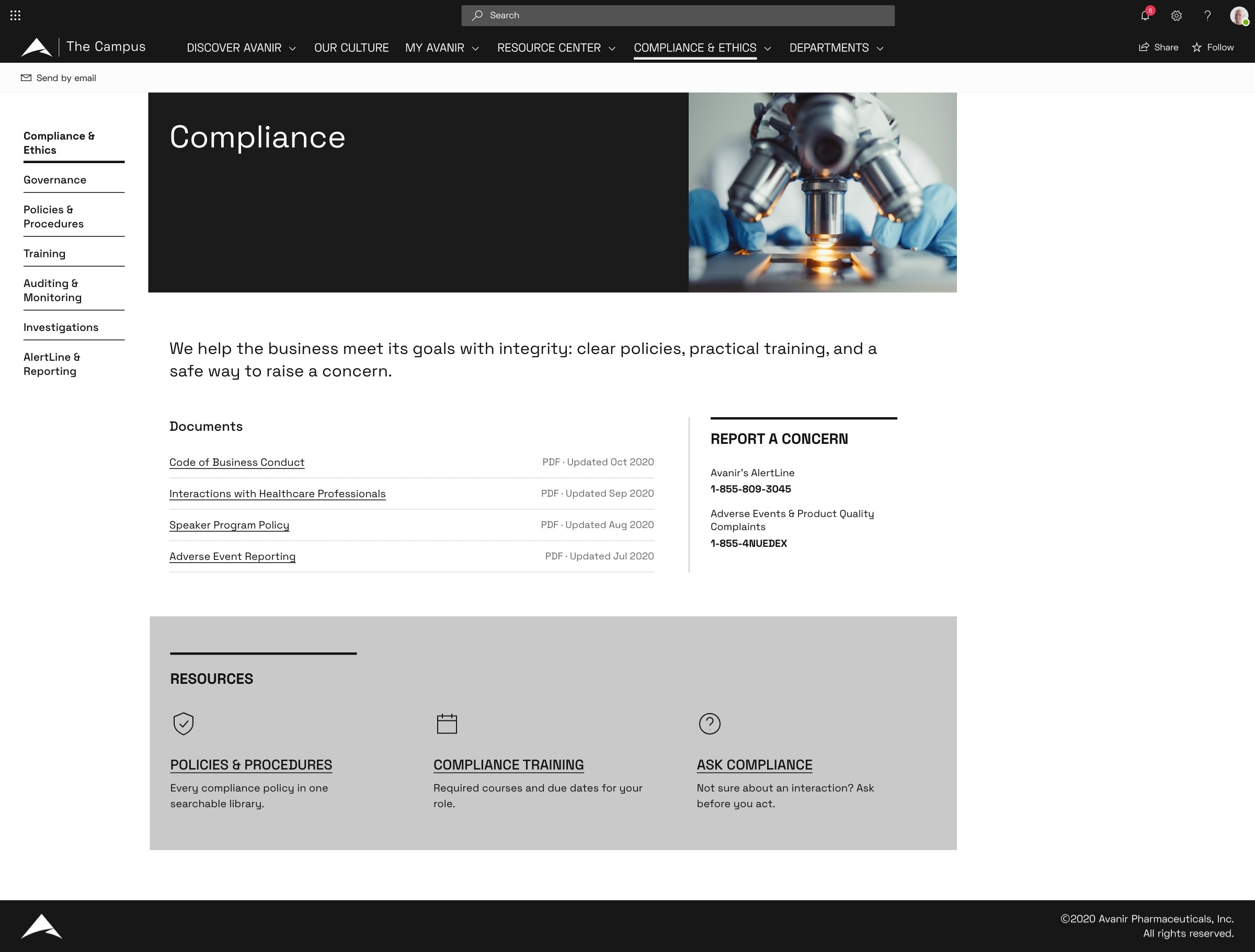The width and height of the screenshot is (1255, 952).
Task: Click in the Search field
Action: point(678,15)
